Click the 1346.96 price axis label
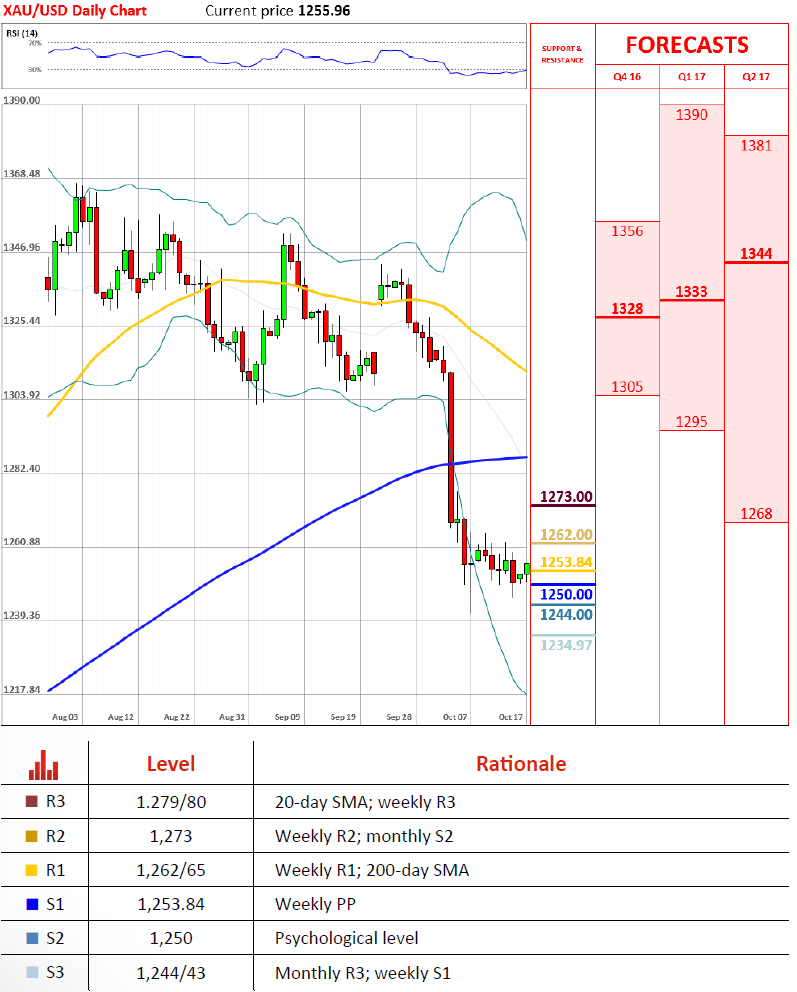This screenshot has width=797, height=992. pos(22,247)
